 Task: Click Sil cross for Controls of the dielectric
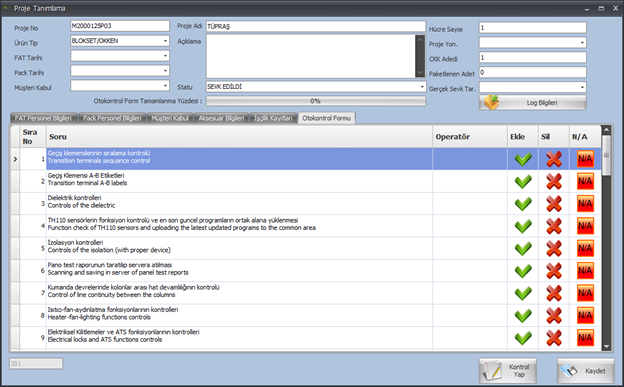click(x=554, y=204)
